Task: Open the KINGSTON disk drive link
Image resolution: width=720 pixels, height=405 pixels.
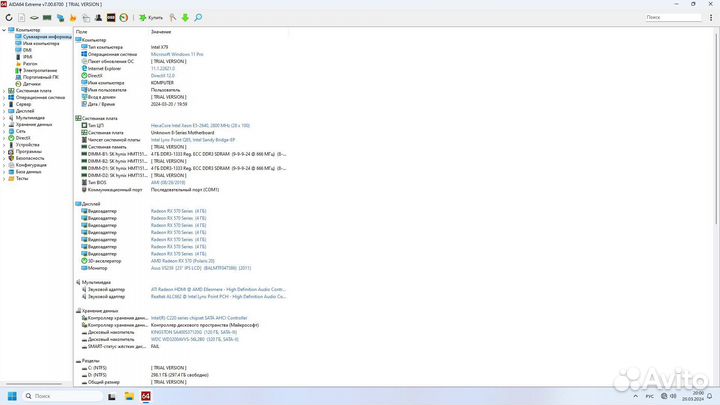Action: coord(194,332)
